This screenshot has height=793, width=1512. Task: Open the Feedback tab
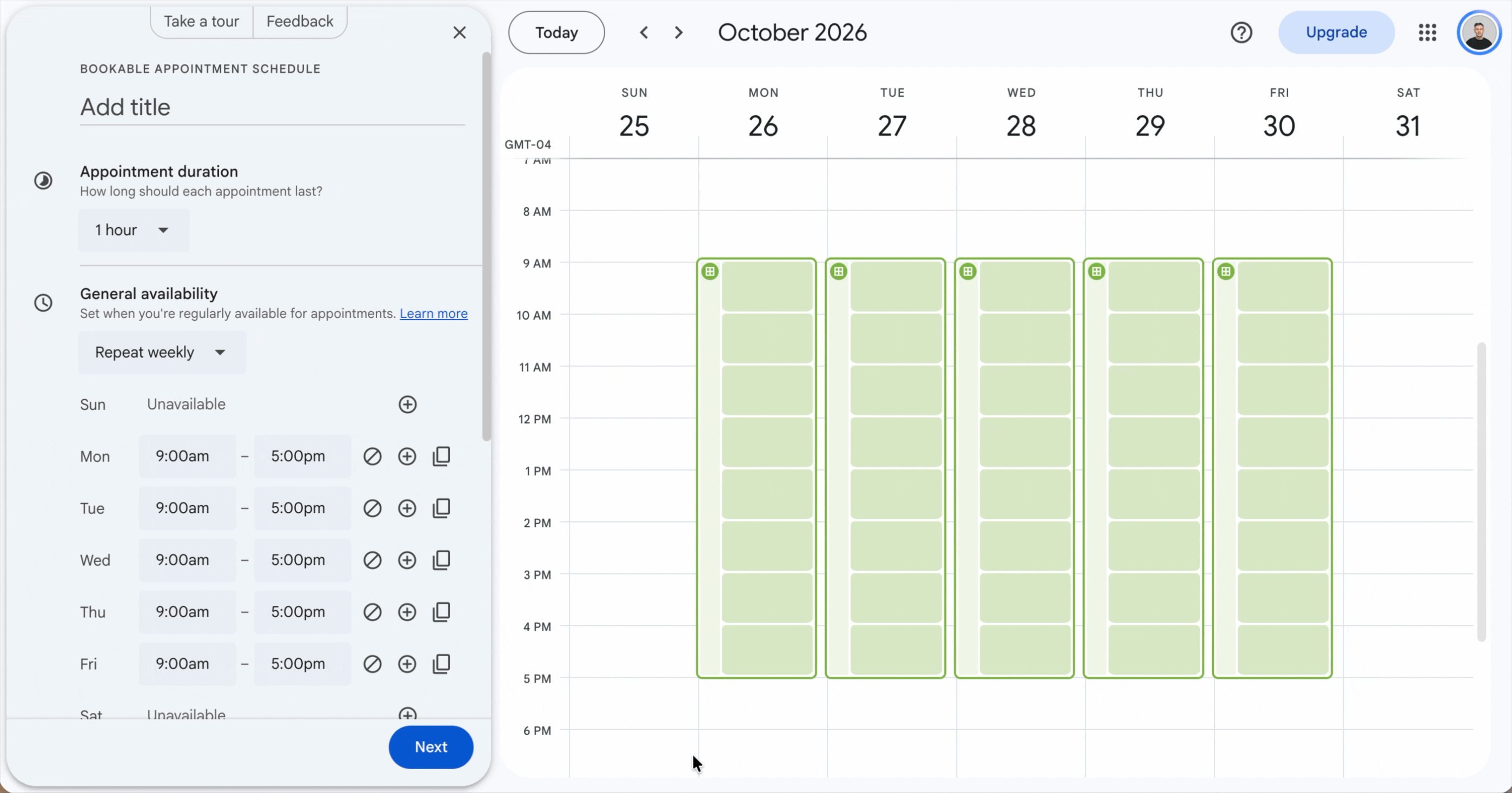(300, 22)
